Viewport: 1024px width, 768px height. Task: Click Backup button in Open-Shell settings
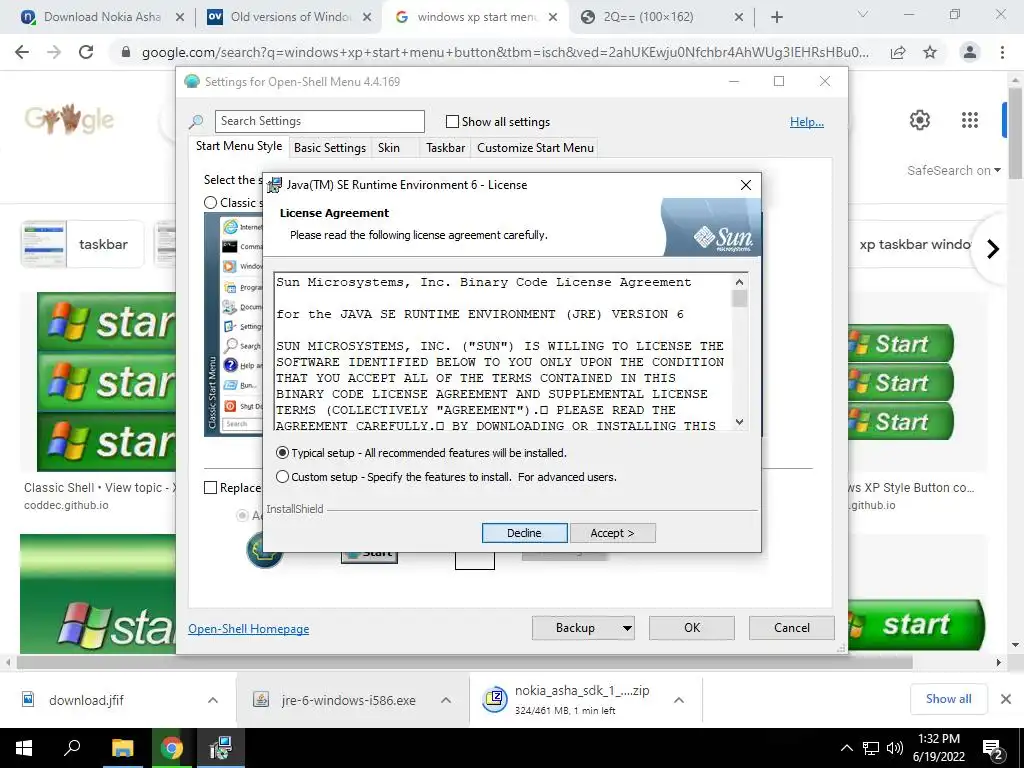coord(575,628)
